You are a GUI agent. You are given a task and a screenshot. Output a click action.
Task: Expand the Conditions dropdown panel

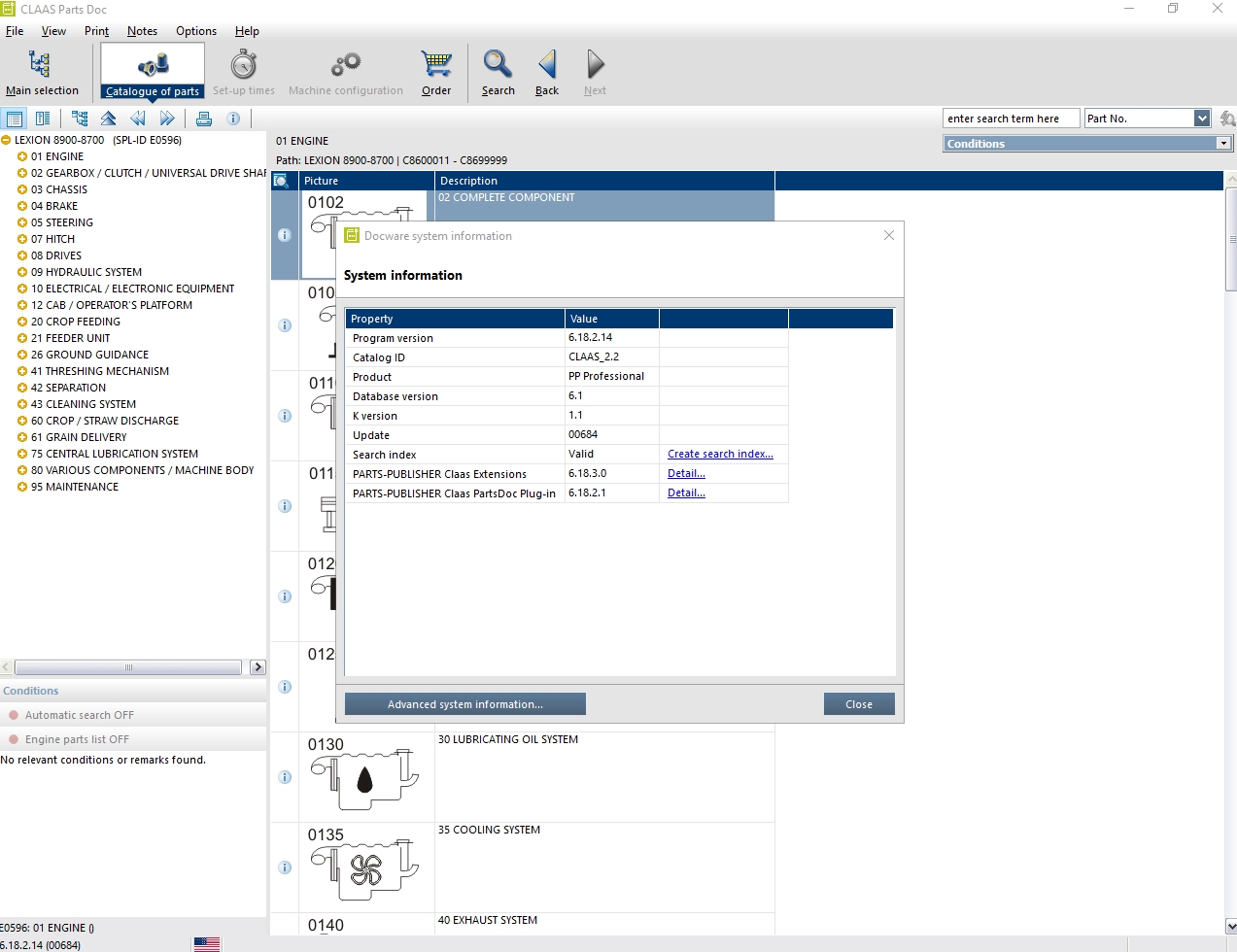point(1223,144)
